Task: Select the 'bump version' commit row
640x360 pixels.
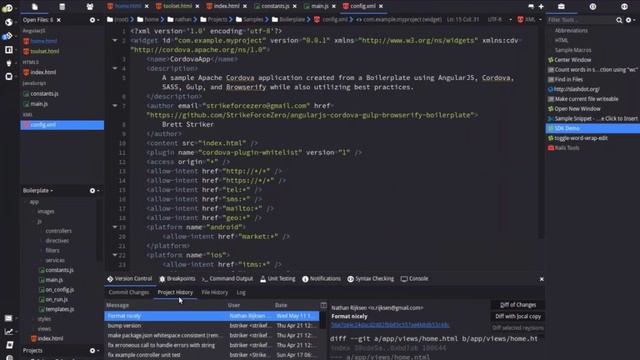Action: [x=211, y=326]
